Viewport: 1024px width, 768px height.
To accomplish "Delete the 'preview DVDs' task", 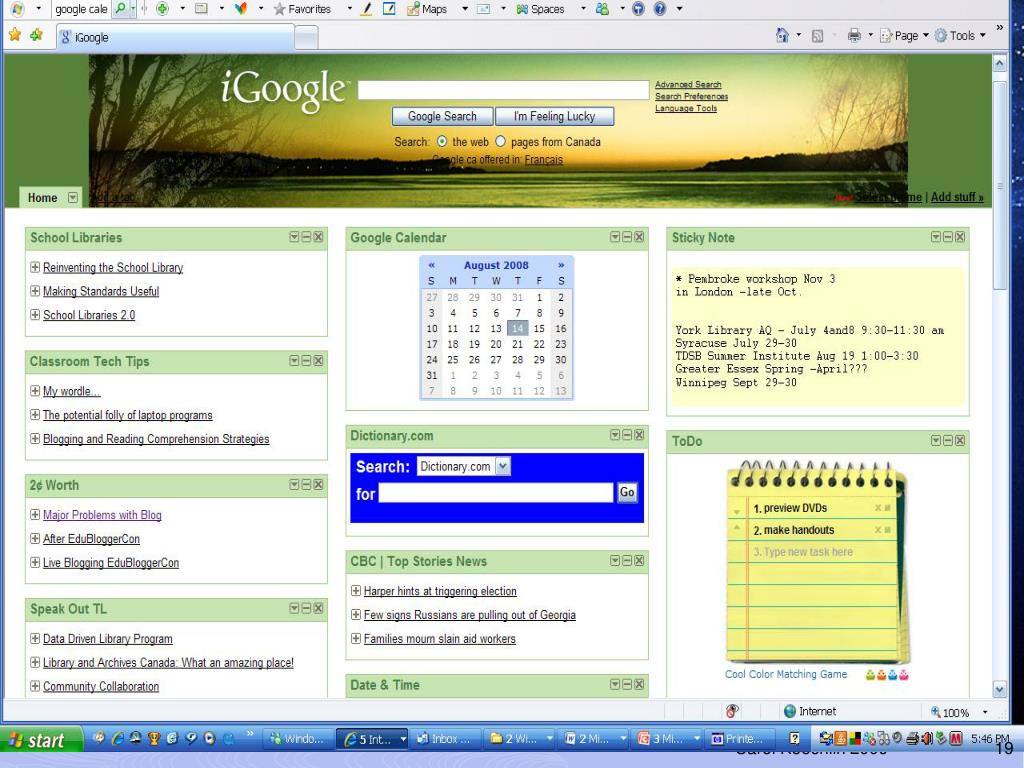I will [878, 508].
